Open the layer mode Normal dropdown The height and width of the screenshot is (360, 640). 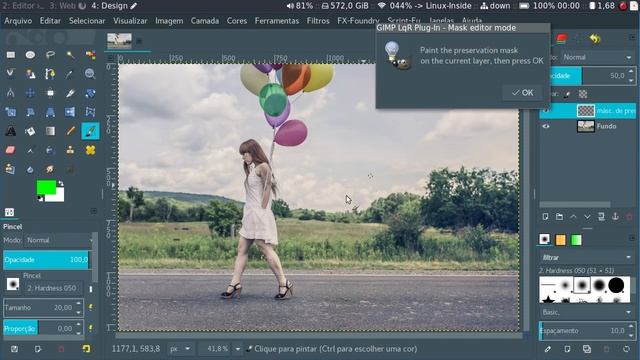(598, 57)
